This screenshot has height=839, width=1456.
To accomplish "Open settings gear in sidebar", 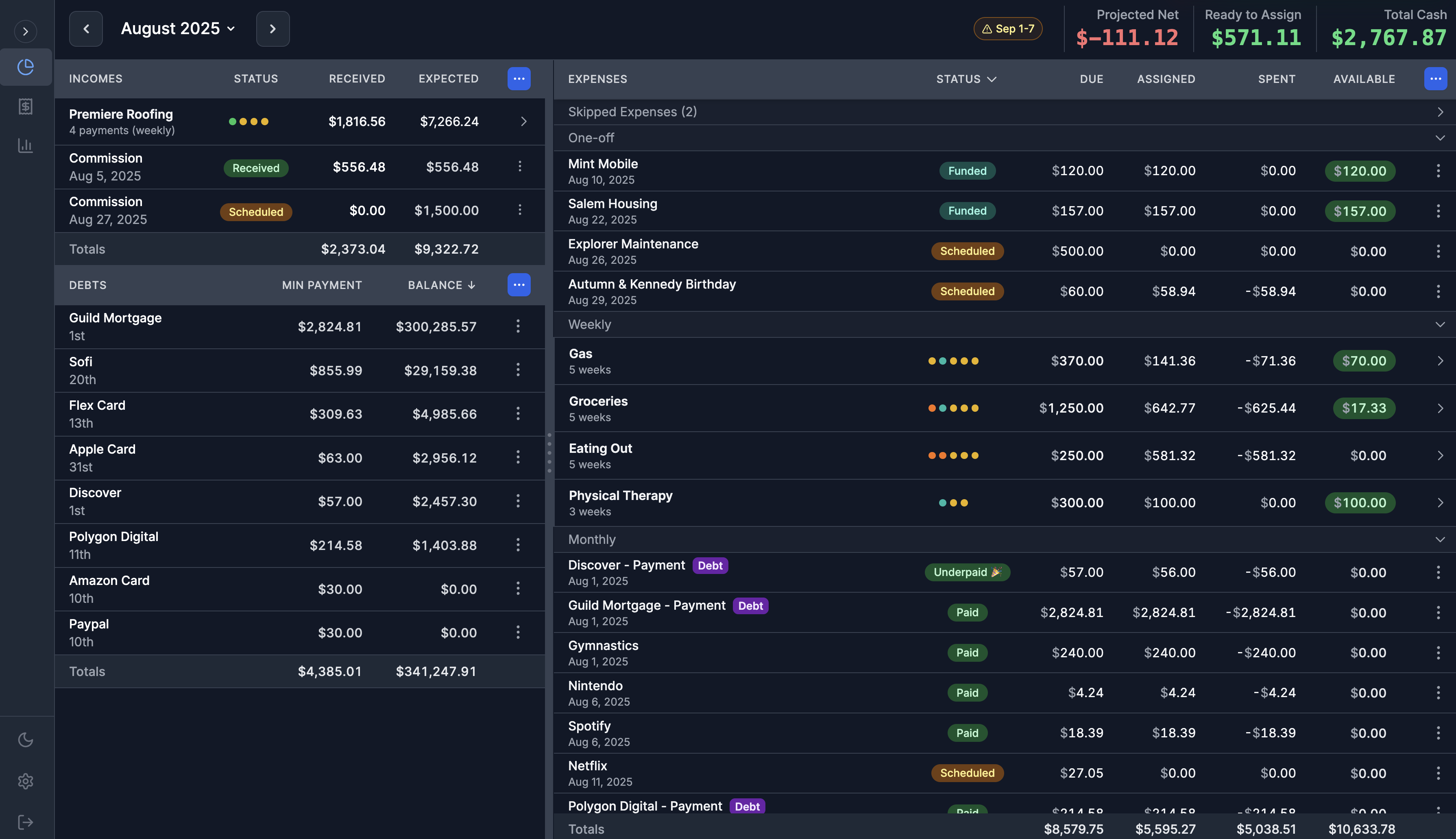I will pos(25,781).
